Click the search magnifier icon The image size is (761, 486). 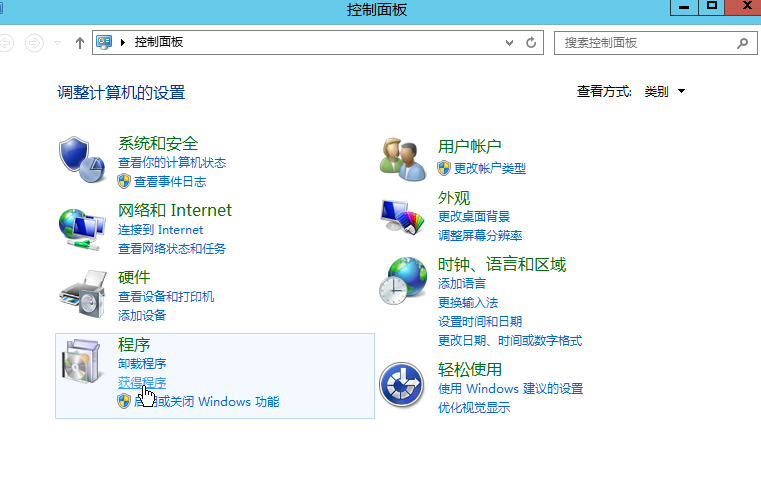[742, 43]
